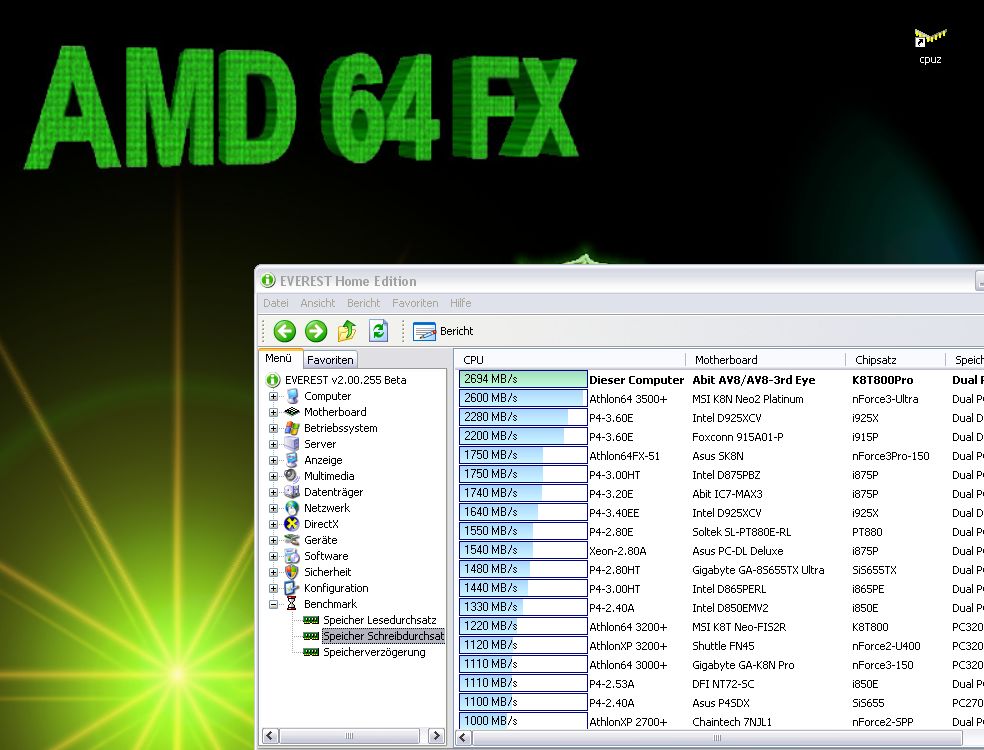This screenshot has width=984, height=750.
Task: Click the EVEREST title bar icon
Action: point(268,281)
